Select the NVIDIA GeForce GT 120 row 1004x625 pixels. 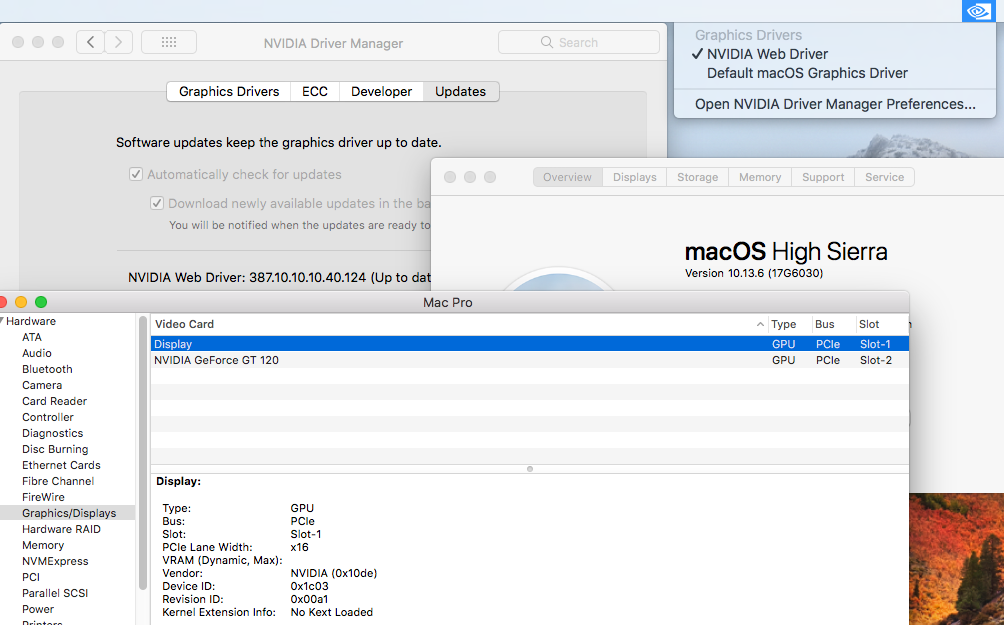coord(530,360)
